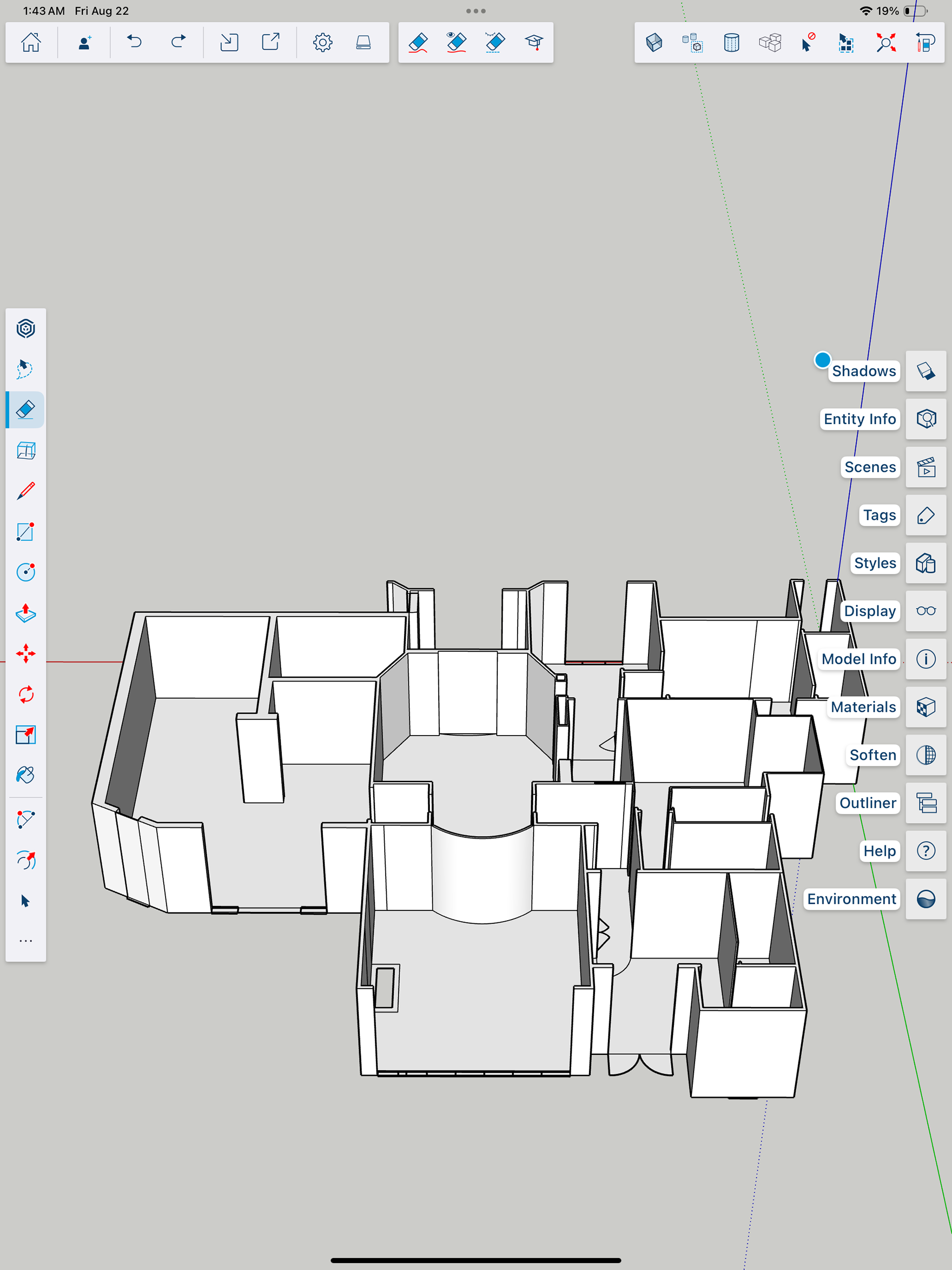Expand more tools with ellipsis
Viewport: 952px width, 1270px height.
pyautogui.click(x=26, y=941)
